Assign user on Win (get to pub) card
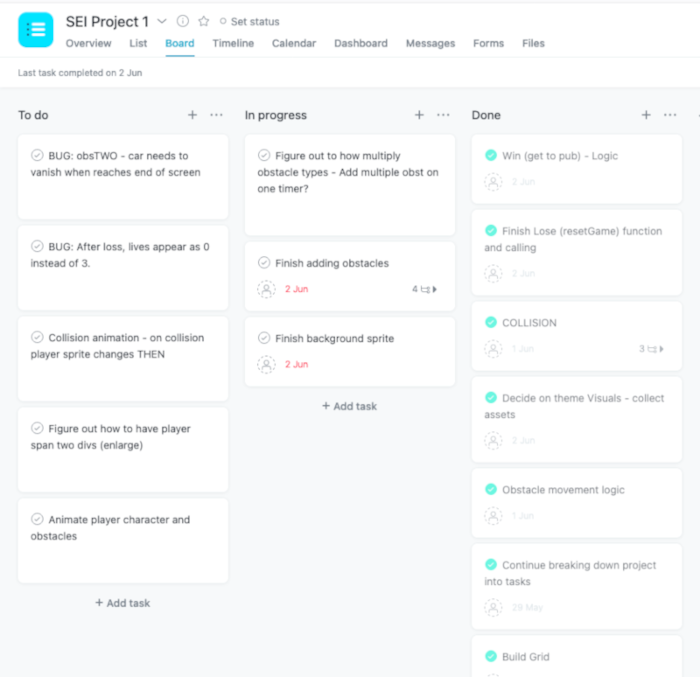Viewport: 700px width, 677px height. pyautogui.click(x=493, y=182)
